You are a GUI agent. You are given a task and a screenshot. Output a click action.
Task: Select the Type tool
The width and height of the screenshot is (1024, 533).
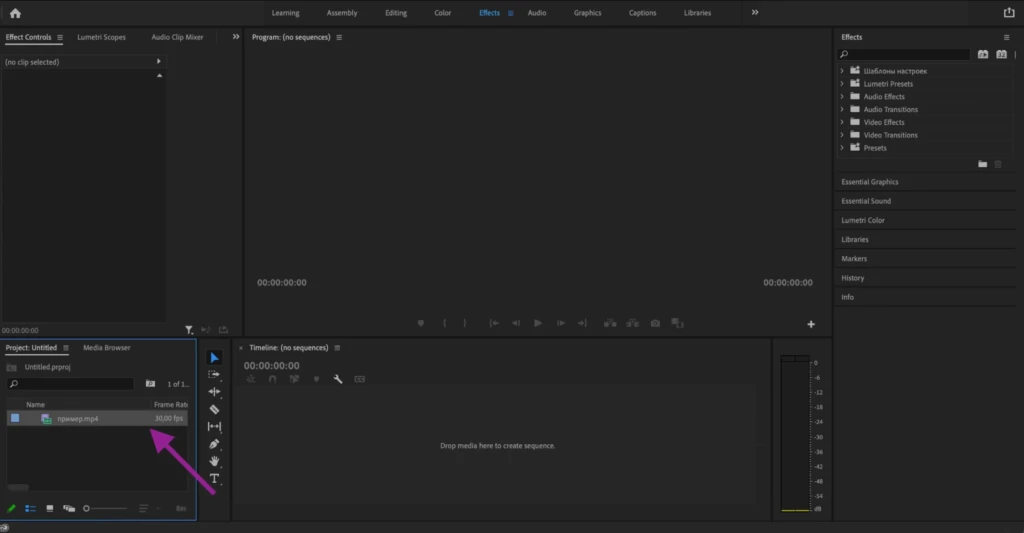pyautogui.click(x=214, y=479)
